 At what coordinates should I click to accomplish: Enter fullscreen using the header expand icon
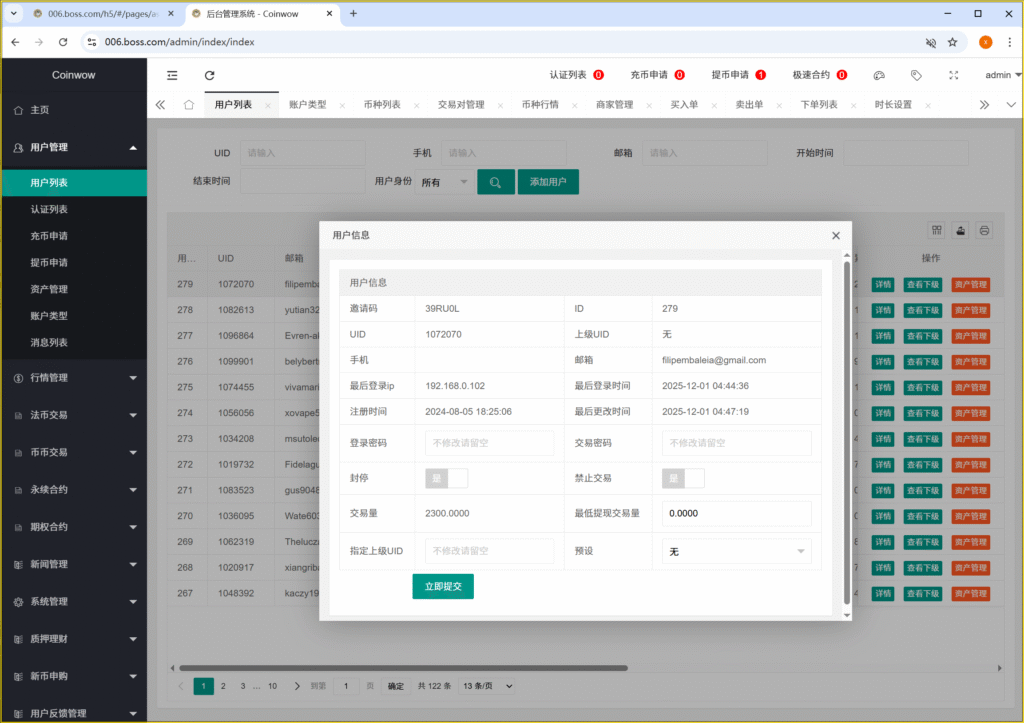point(953,75)
